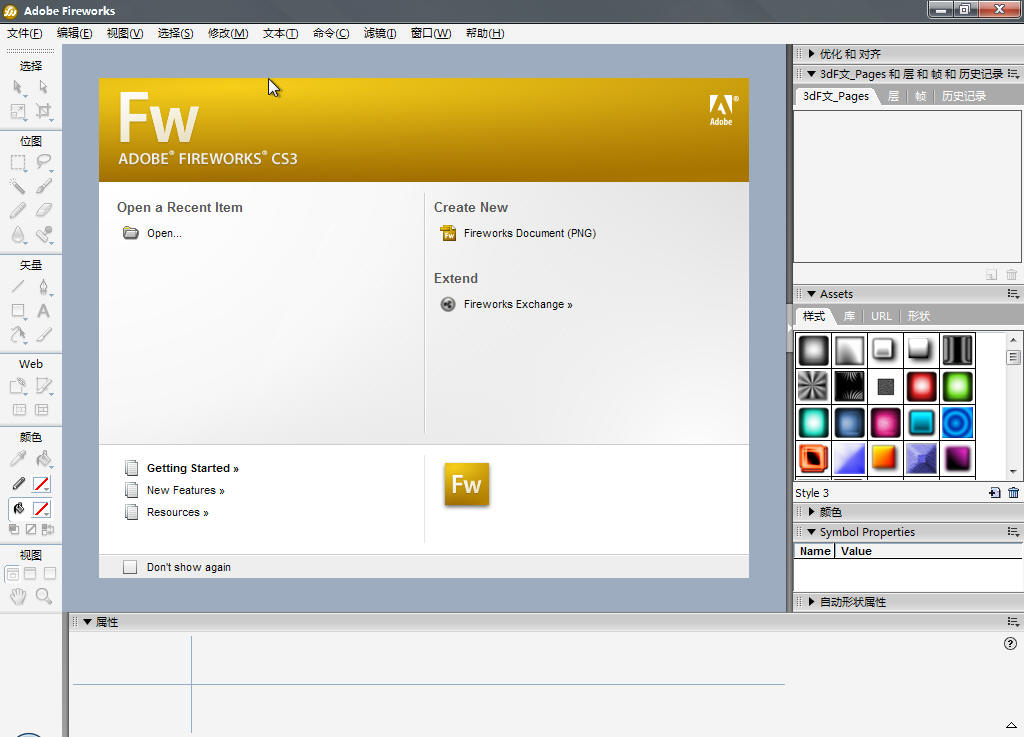This screenshot has width=1024, height=737.
Task: Select the Slice tool
Action: [43, 386]
